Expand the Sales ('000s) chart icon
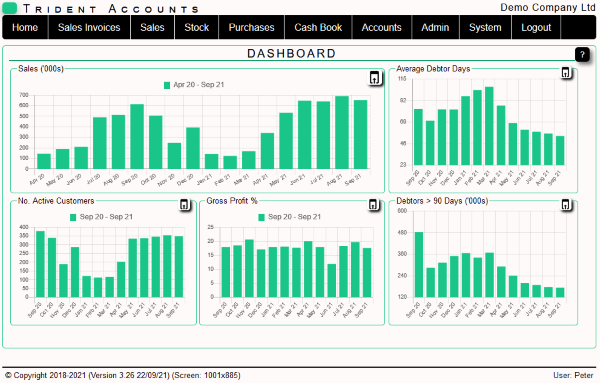This screenshot has height=383, width=600. pos(375,78)
